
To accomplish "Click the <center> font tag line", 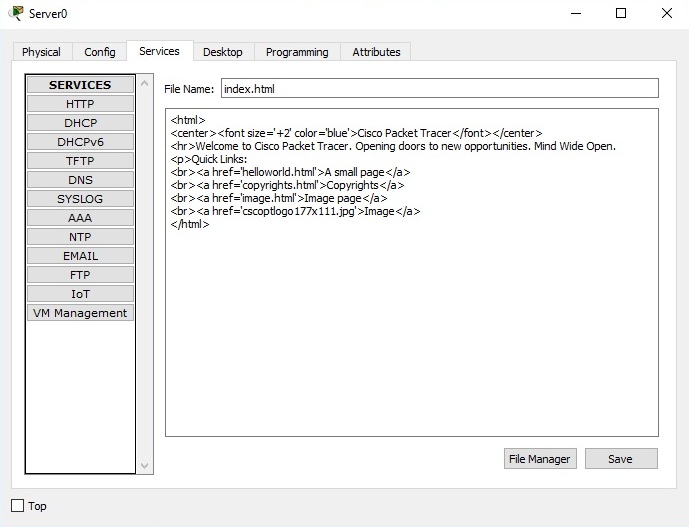I will pyautogui.click(x=356, y=133).
